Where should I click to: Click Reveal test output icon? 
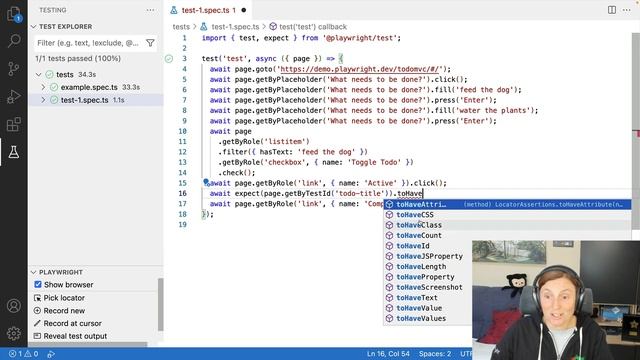pyautogui.click(x=37, y=336)
